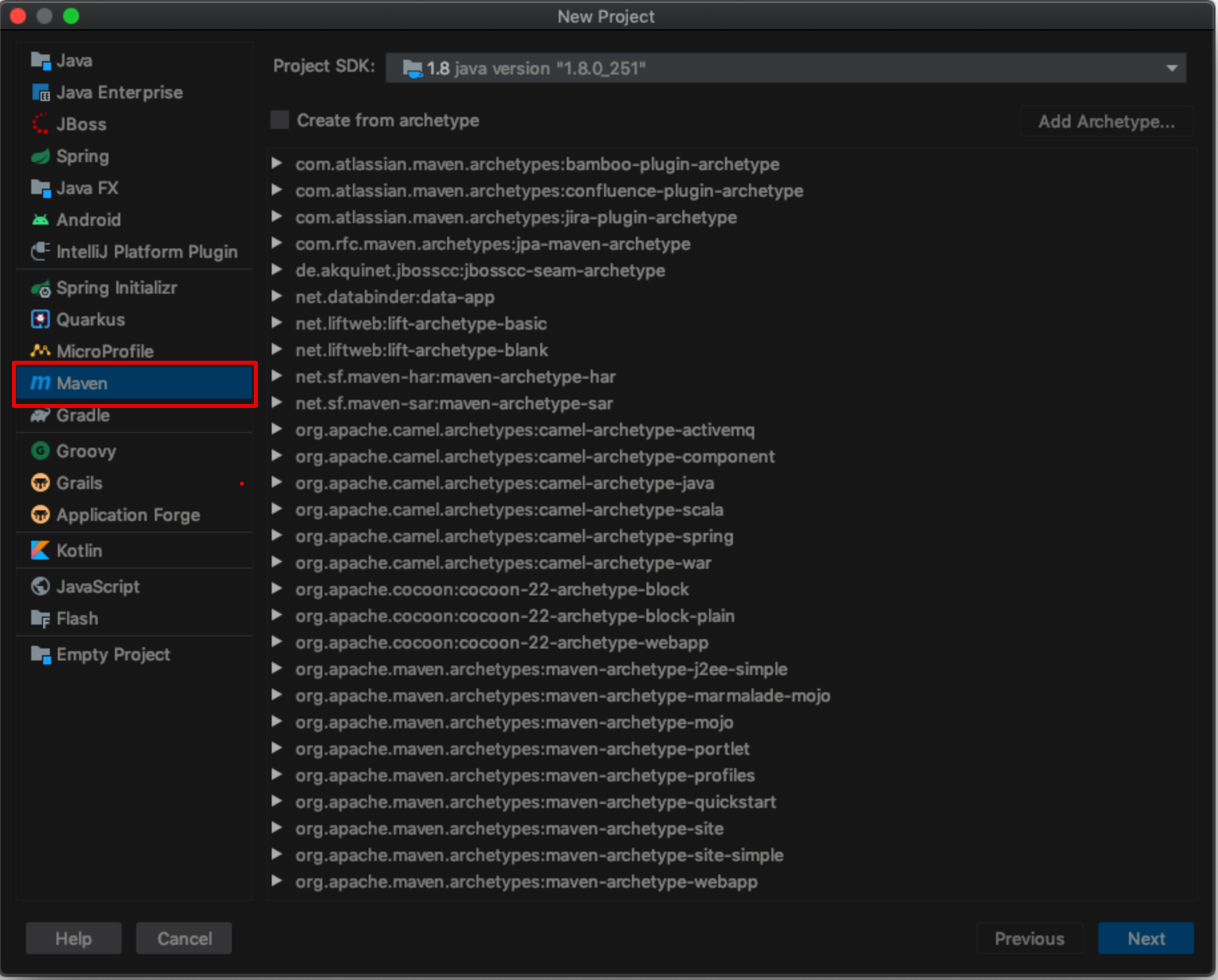
Task: Click the JBoss red dotted icon
Action: click(41, 124)
